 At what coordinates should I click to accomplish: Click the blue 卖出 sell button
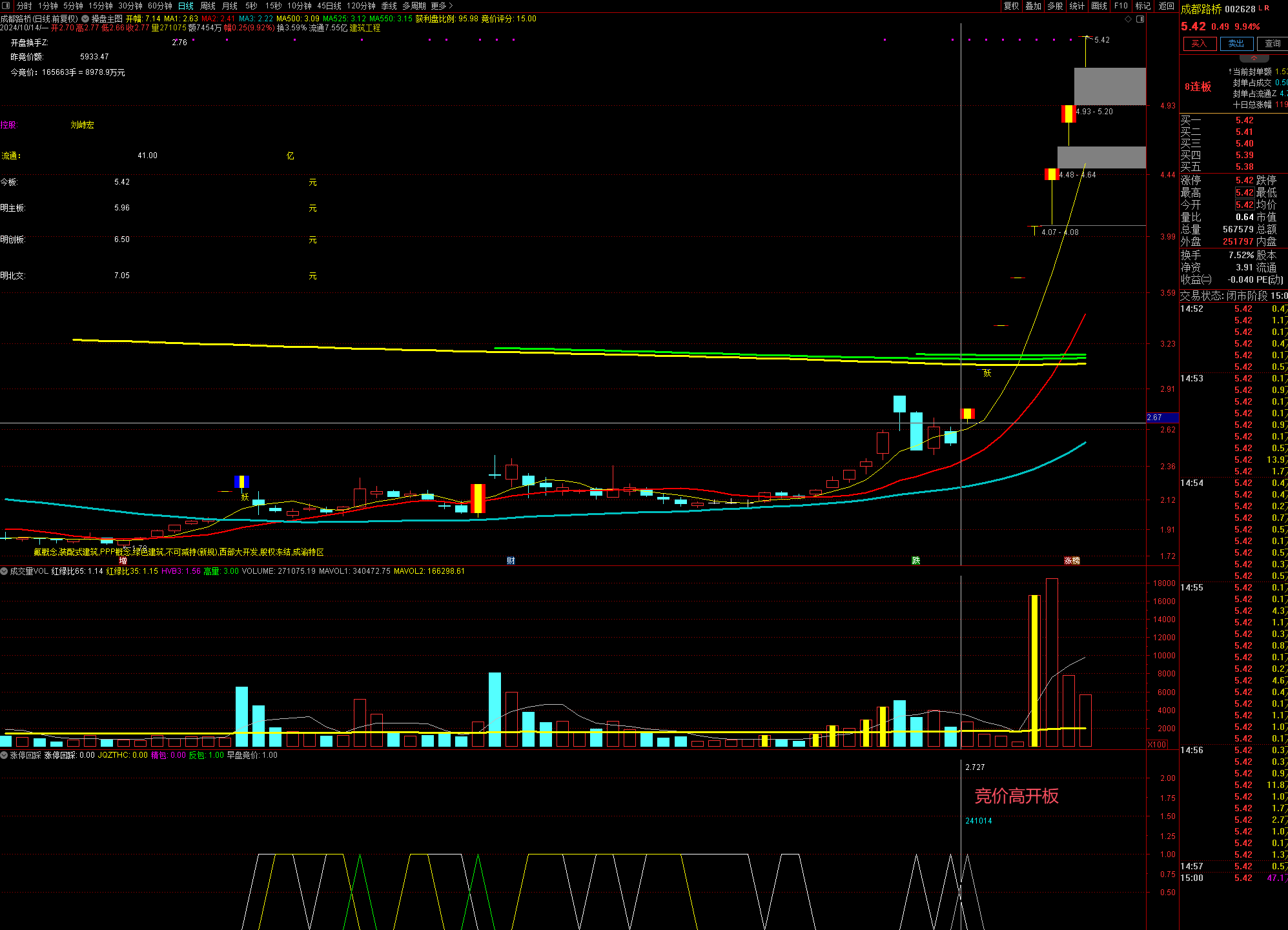click(1236, 43)
